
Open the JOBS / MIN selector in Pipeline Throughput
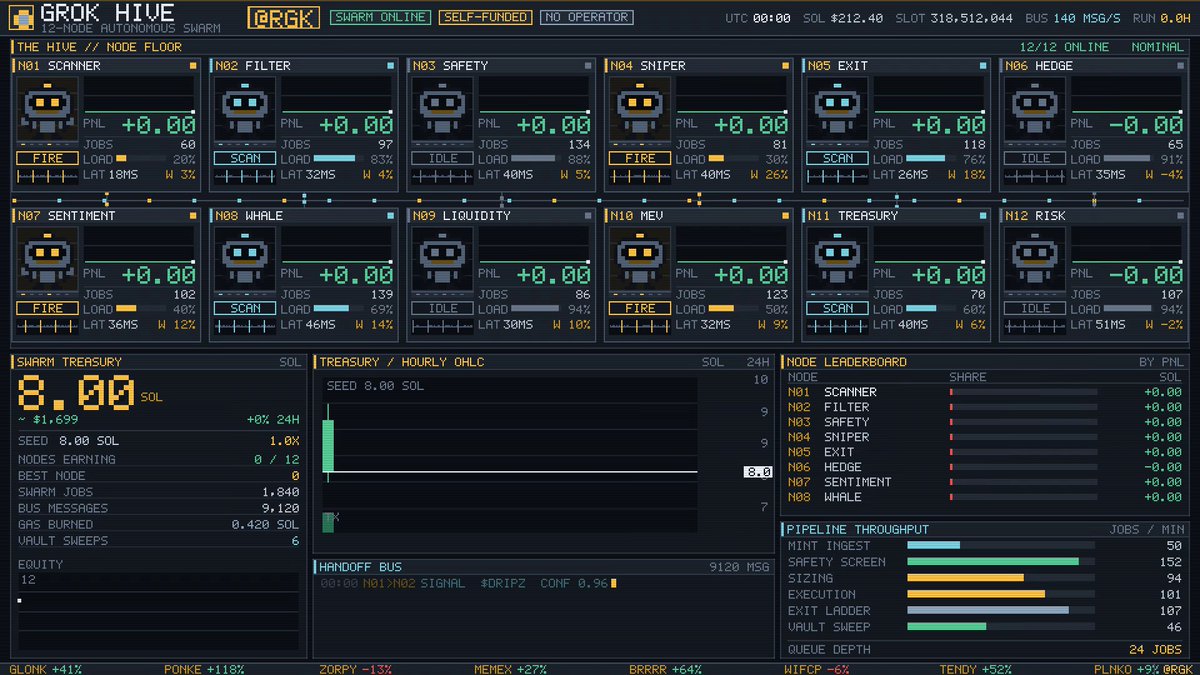pos(1146,529)
